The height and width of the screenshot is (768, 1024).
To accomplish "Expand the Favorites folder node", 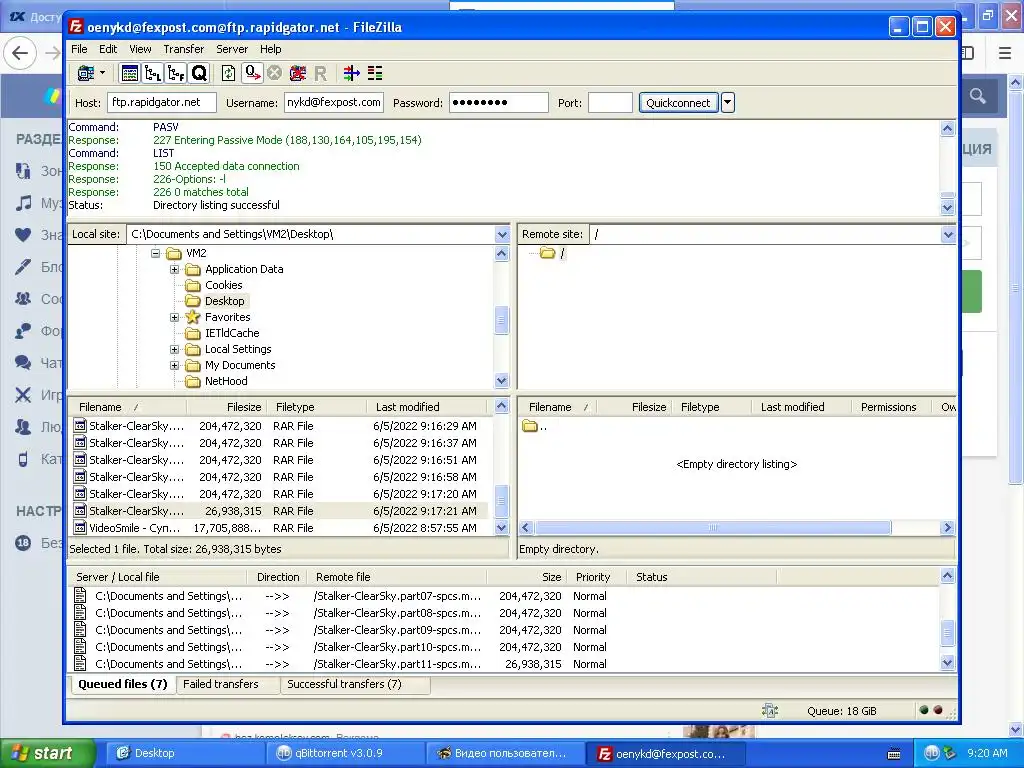I will 174,317.
